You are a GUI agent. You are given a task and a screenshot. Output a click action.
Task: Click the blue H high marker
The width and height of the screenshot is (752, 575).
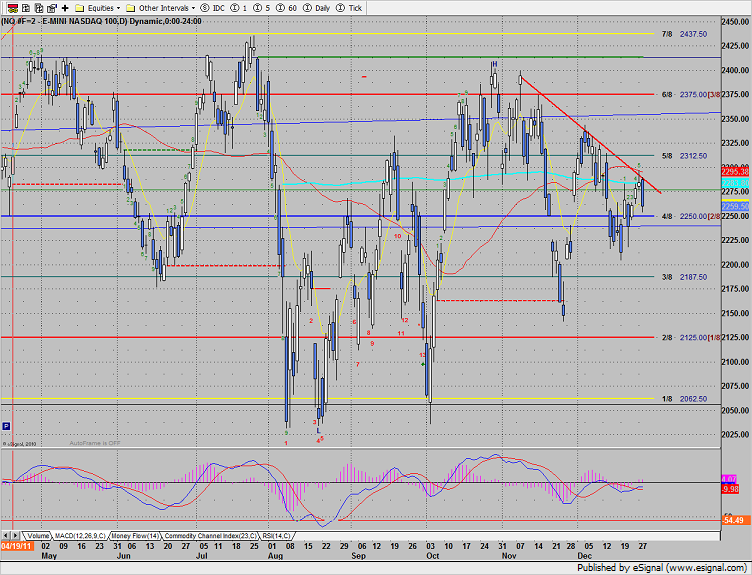(495, 64)
